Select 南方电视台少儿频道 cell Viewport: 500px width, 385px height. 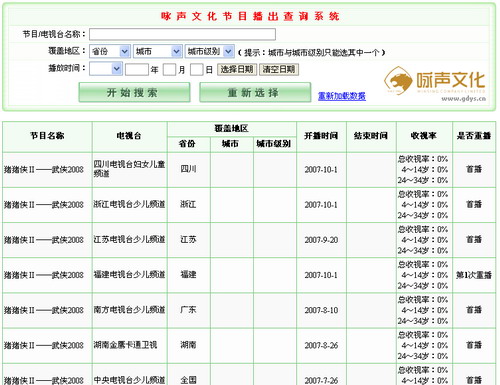pos(129,310)
